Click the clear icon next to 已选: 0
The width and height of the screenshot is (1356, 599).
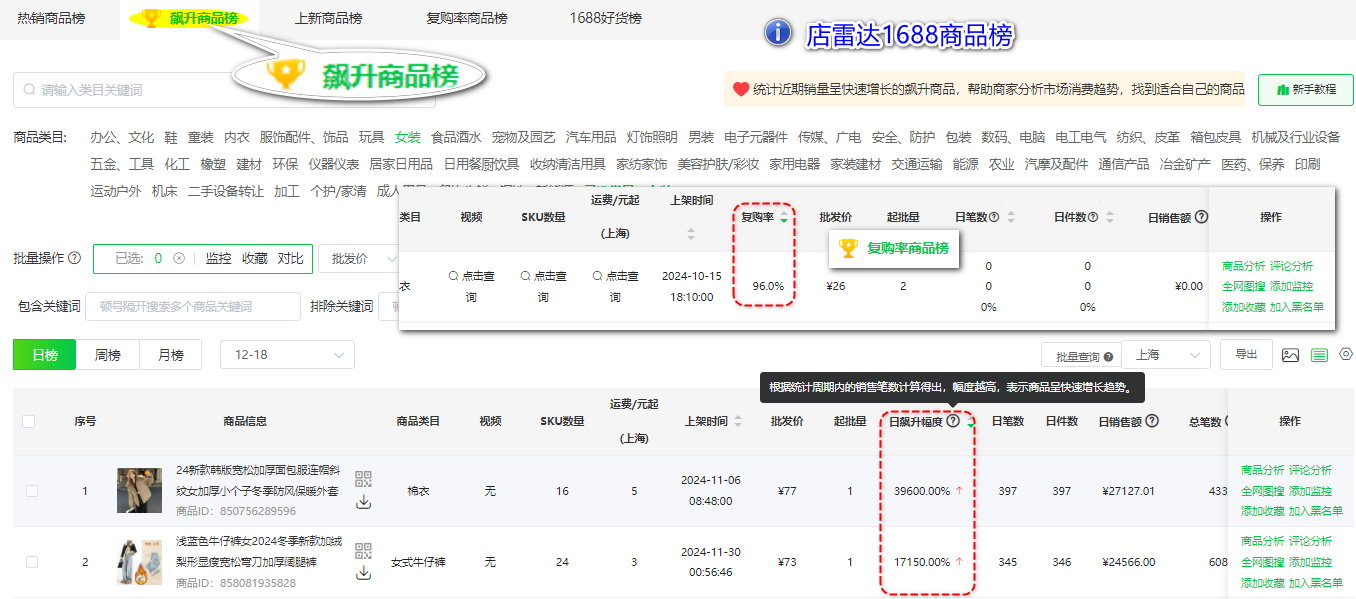point(179,259)
